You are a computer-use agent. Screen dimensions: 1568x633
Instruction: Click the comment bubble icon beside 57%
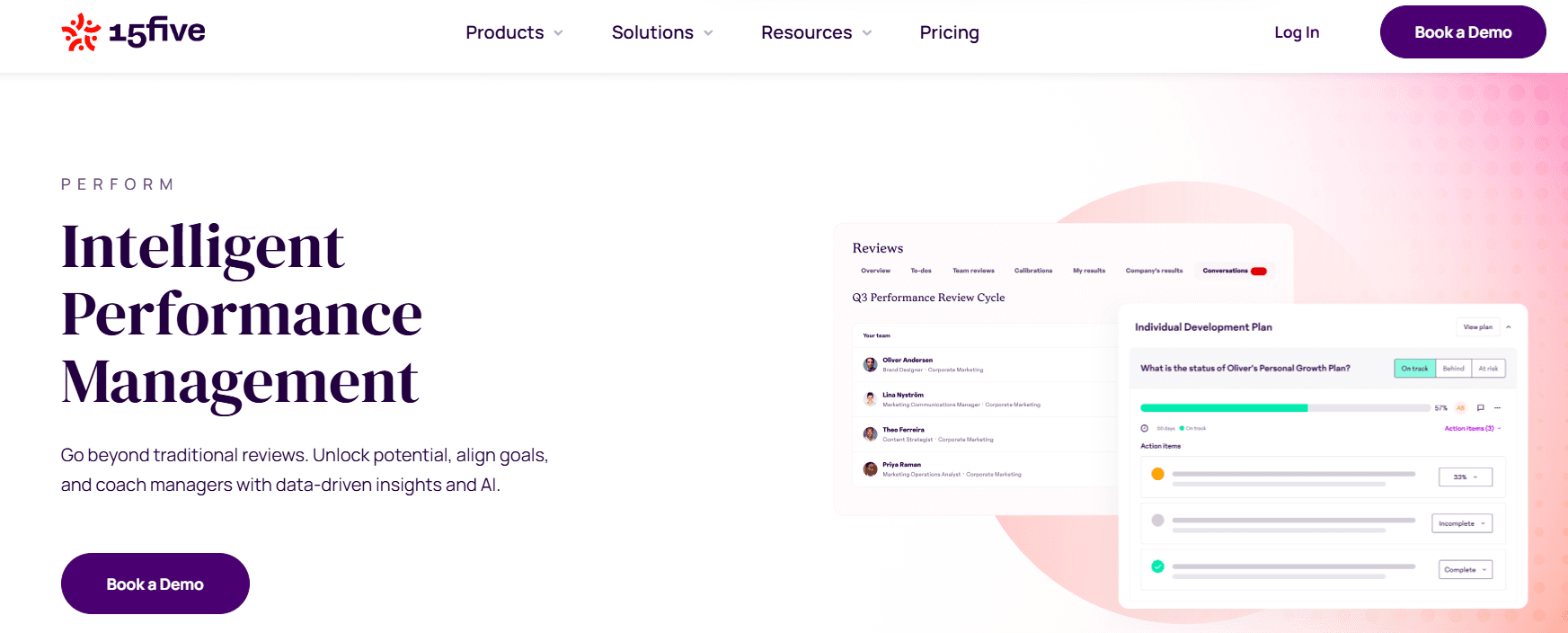click(x=1481, y=408)
